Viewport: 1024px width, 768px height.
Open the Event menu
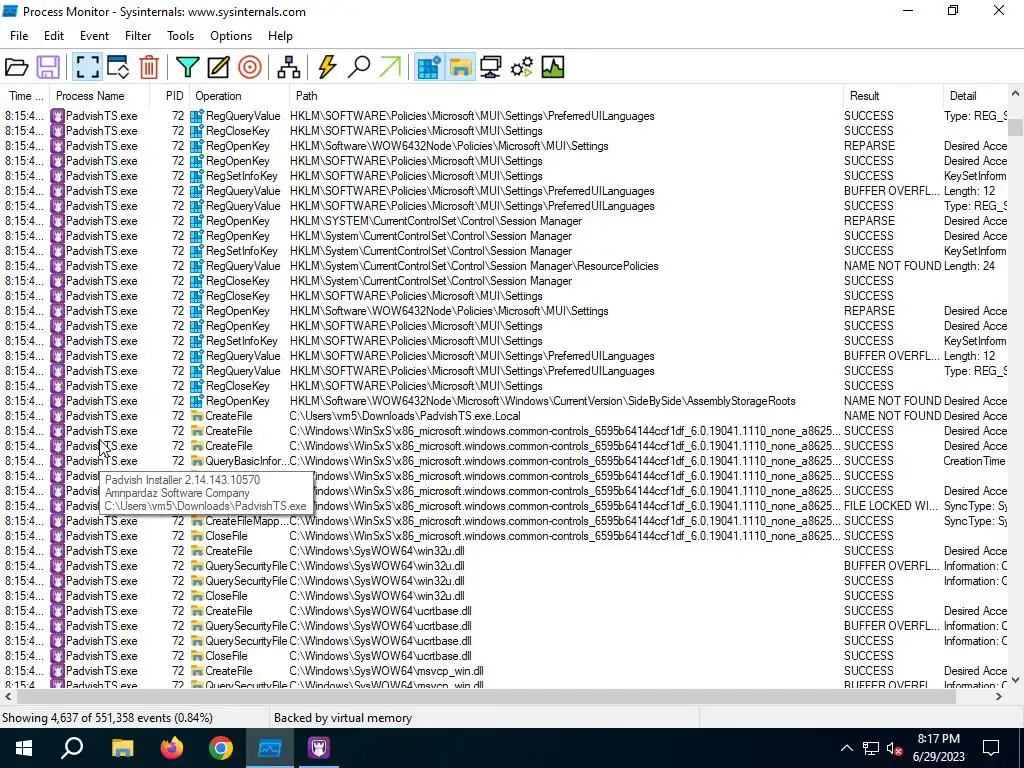click(x=94, y=36)
